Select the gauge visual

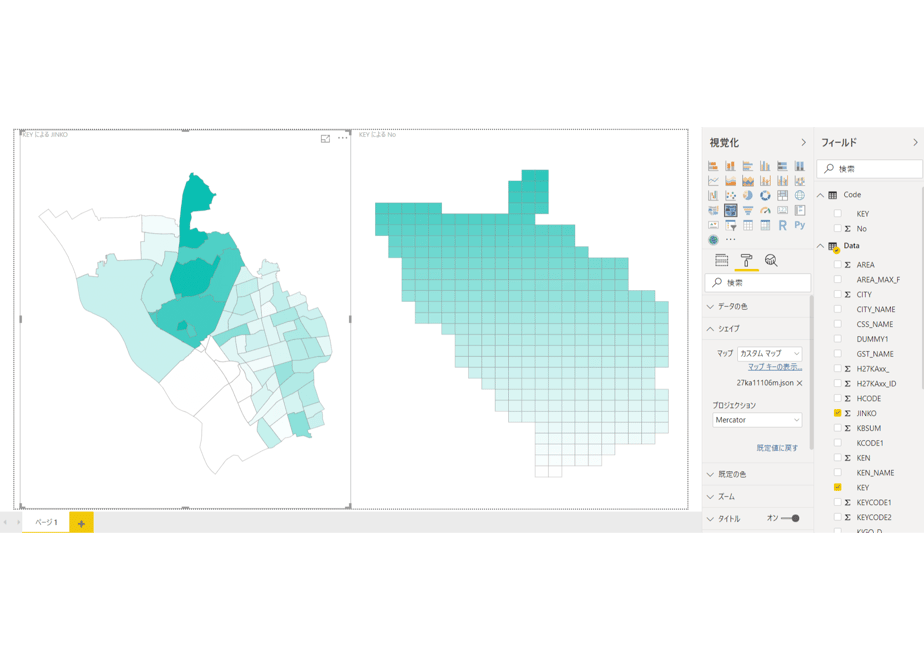(x=765, y=210)
